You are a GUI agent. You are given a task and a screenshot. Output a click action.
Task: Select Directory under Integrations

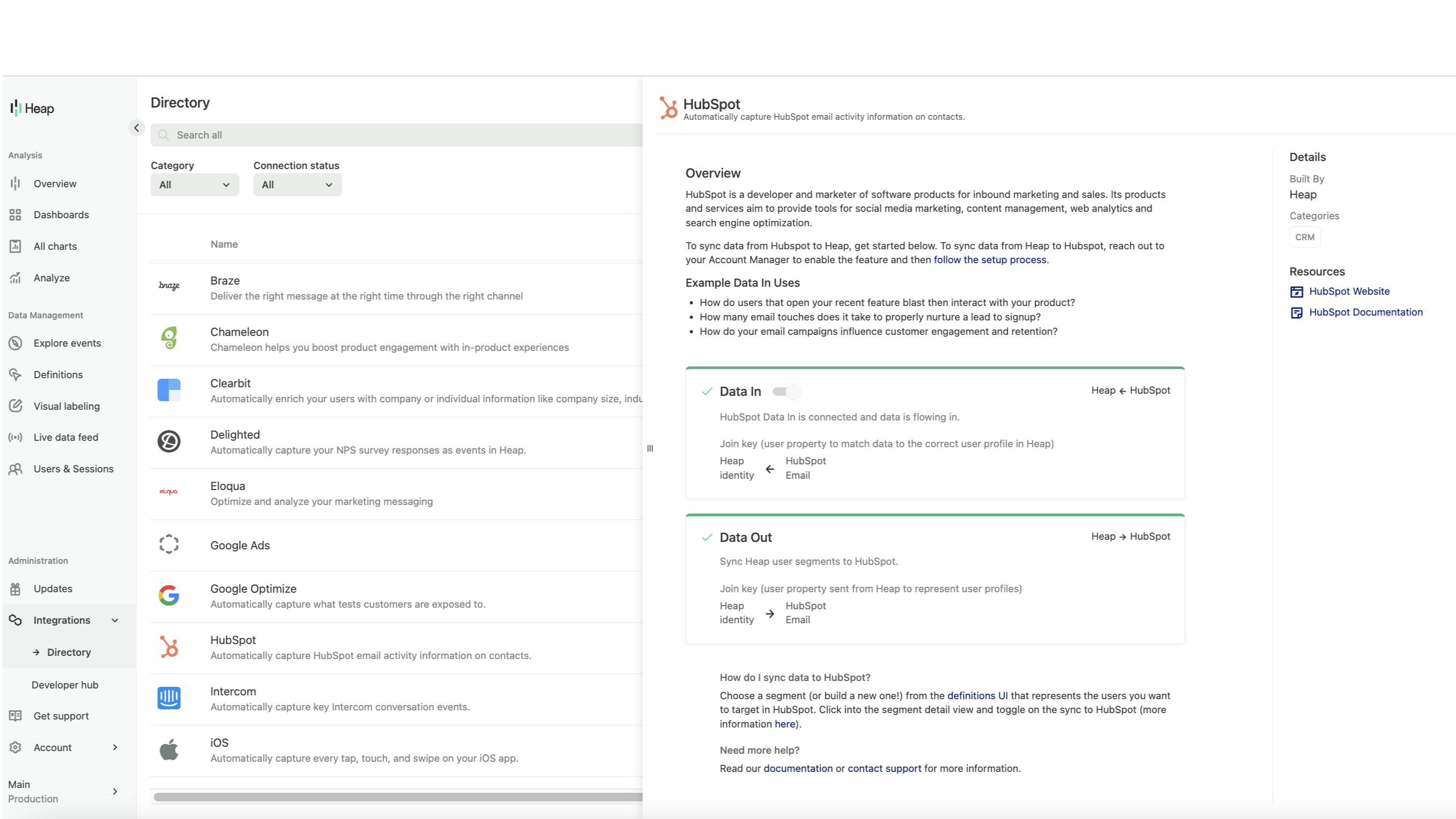tap(69, 652)
